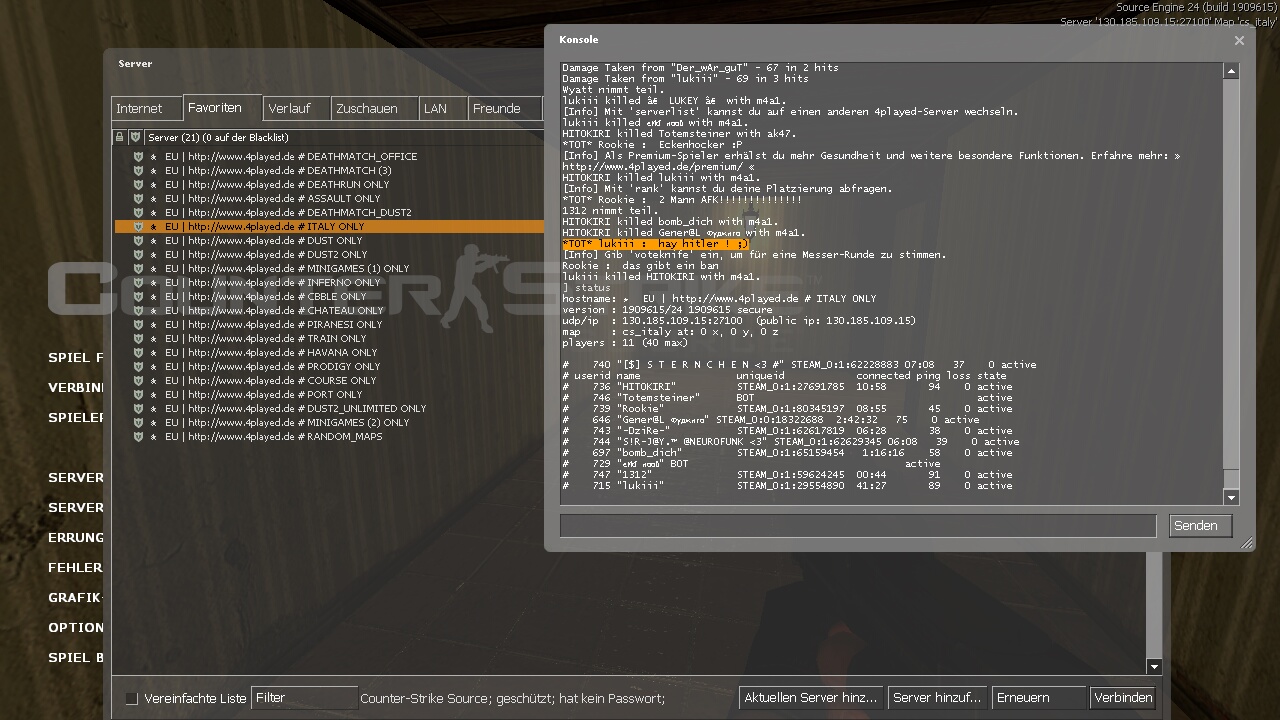1280x720 pixels.
Task: Click the Verbinden button
Action: pyautogui.click(x=1123, y=698)
